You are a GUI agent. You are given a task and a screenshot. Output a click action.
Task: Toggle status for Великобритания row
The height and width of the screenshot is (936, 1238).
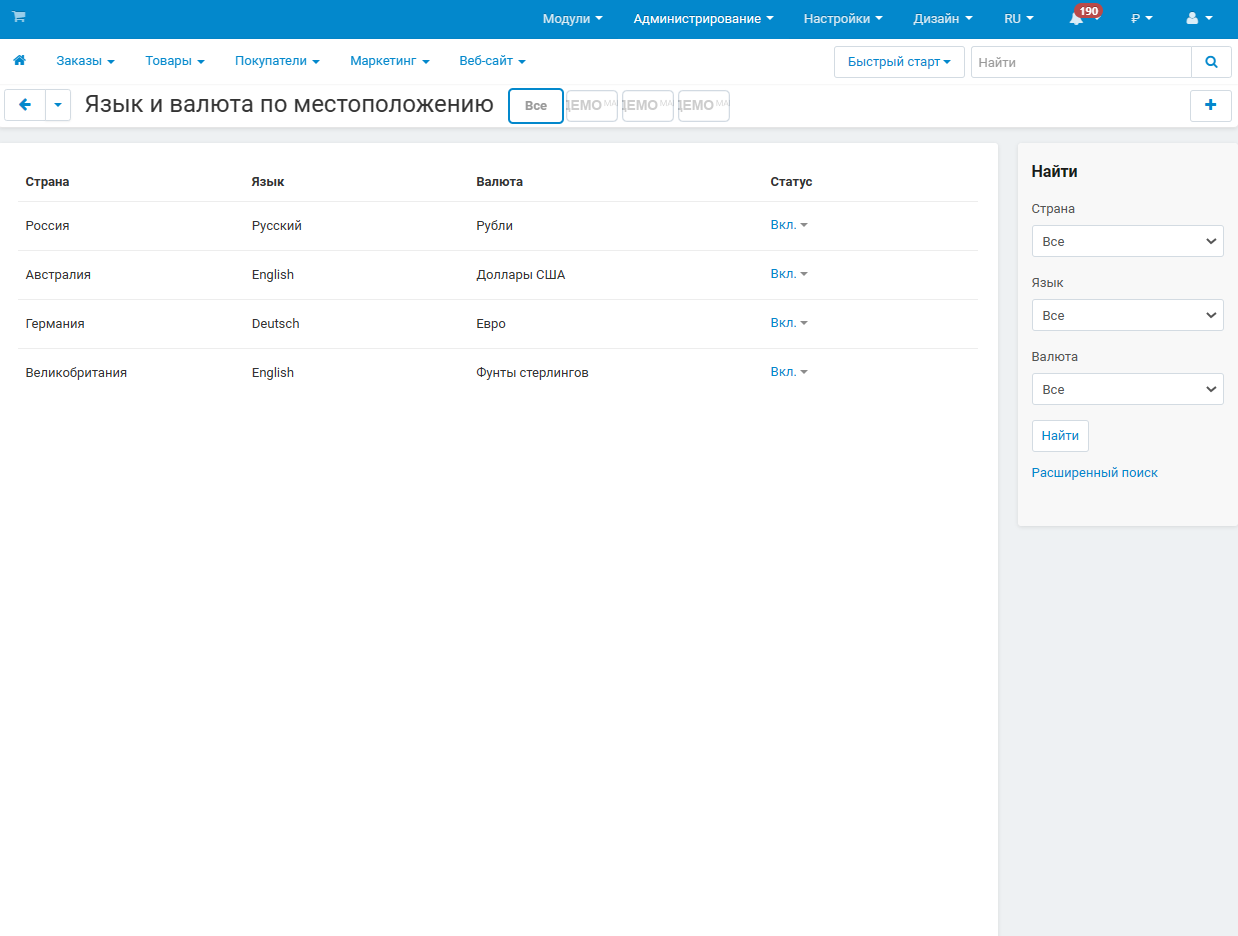(x=788, y=372)
